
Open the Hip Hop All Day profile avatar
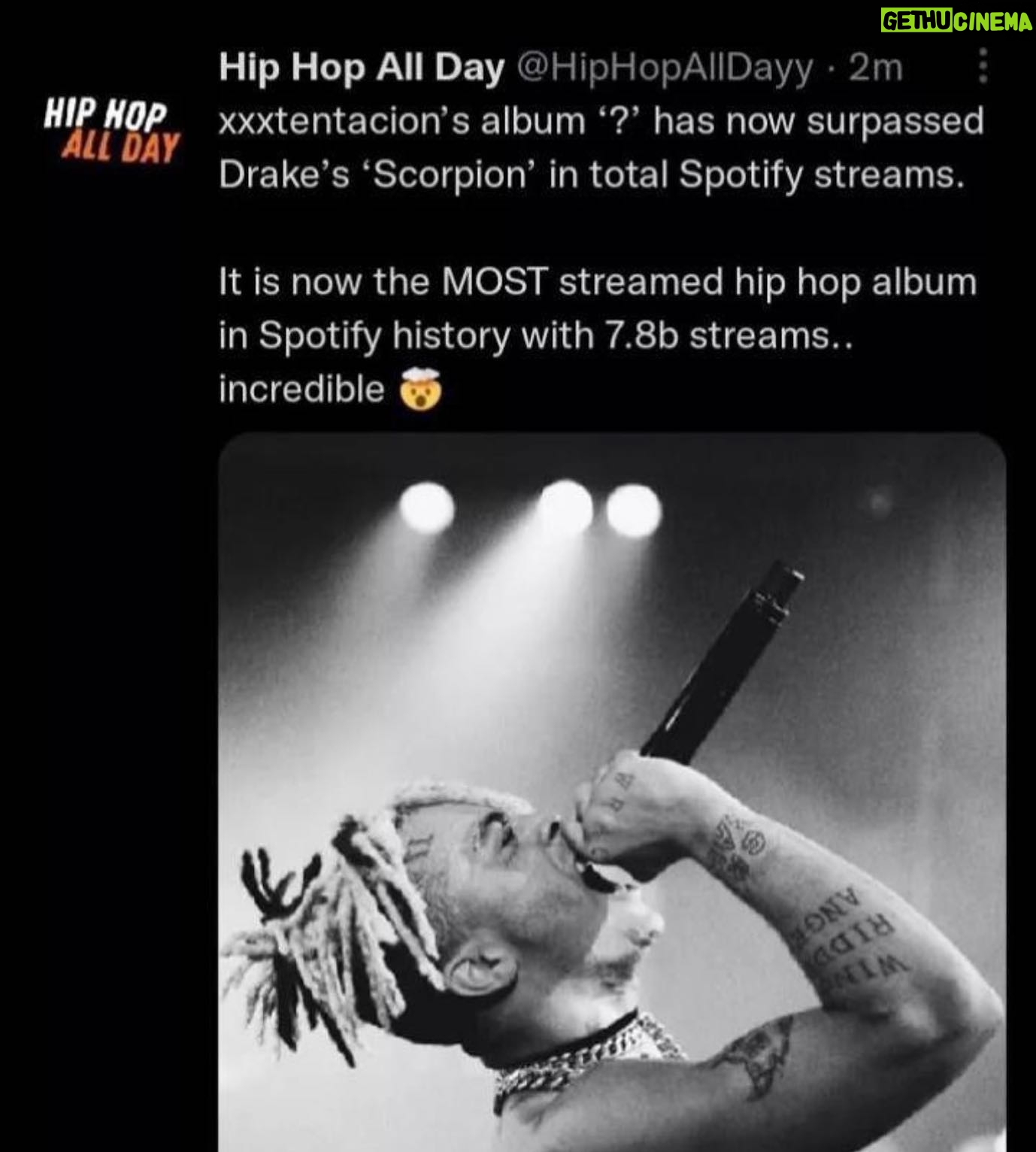coord(113,130)
